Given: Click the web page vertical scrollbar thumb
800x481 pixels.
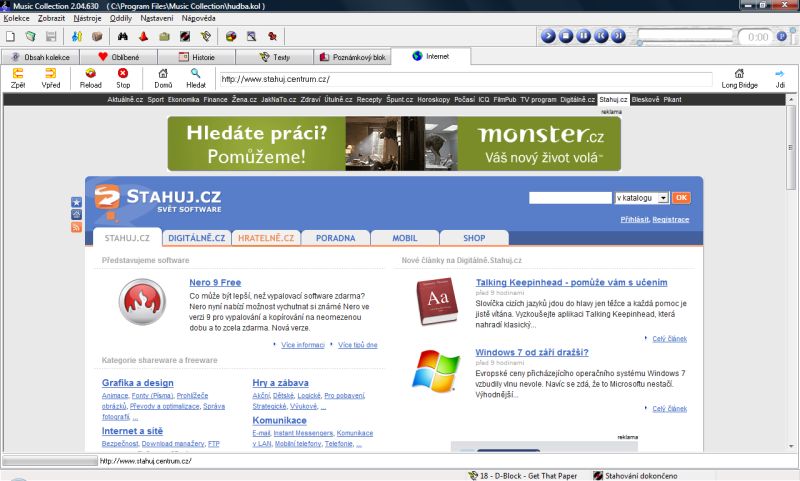Looking at the screenshot, I should click(x=791, y=147).
